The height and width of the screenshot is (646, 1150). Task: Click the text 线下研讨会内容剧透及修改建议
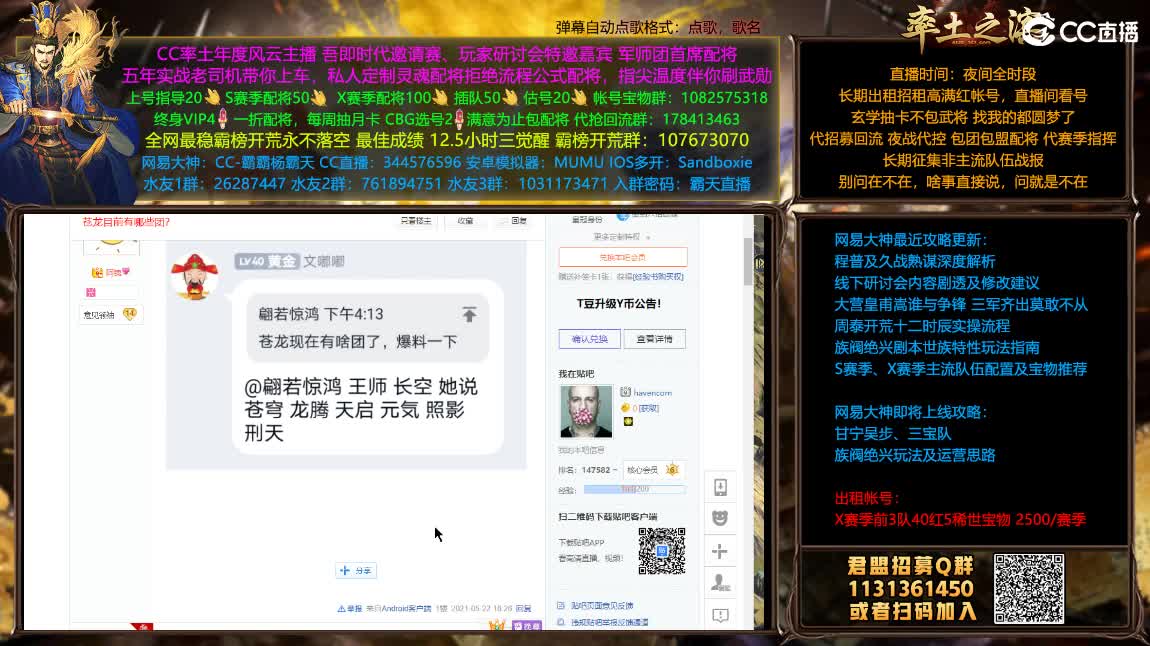tap(937, 283)
